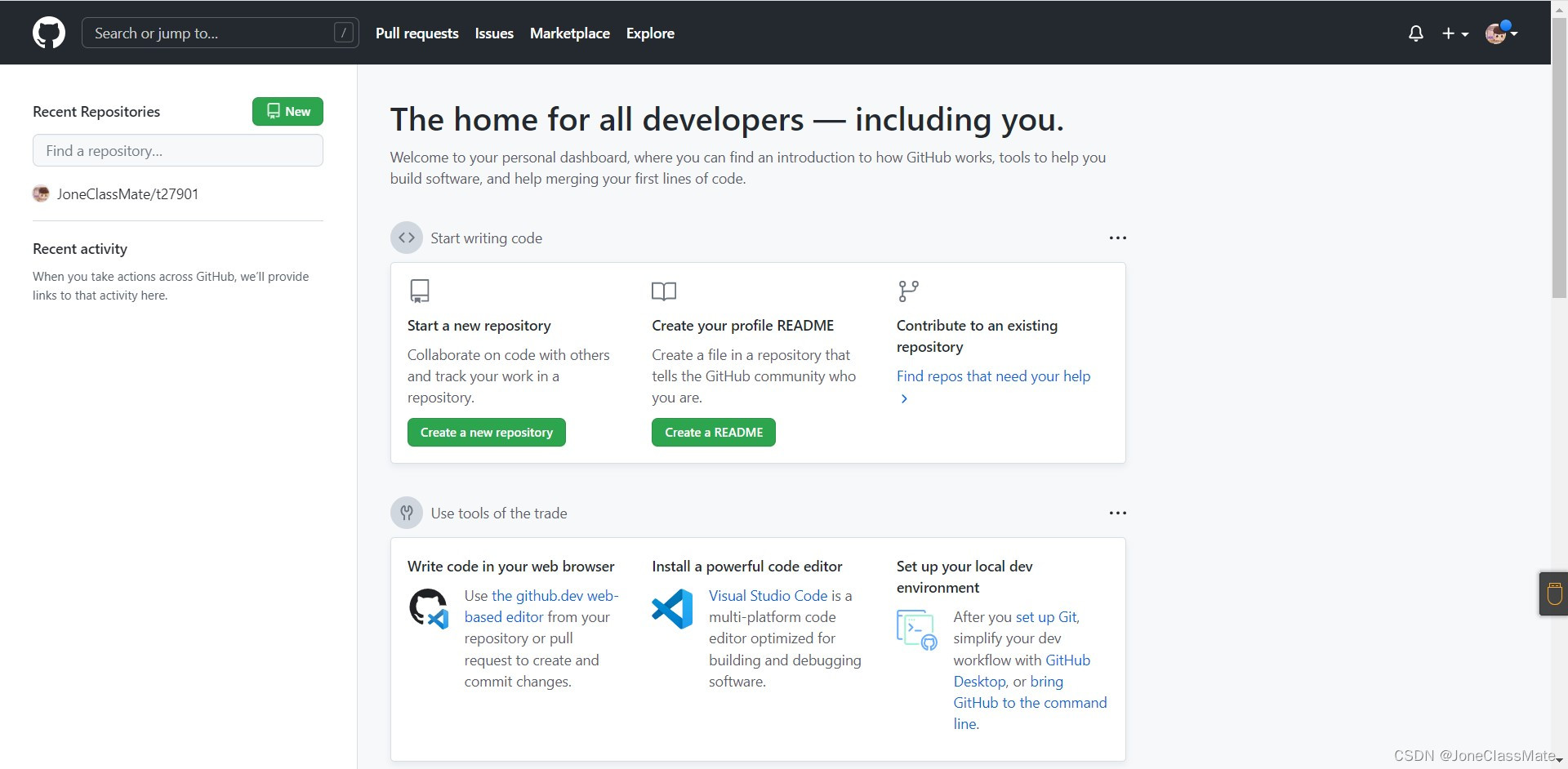Viewport: 1568px width, 769px height.
Task: Follow the set up Git link
Action: (1046, 617)
